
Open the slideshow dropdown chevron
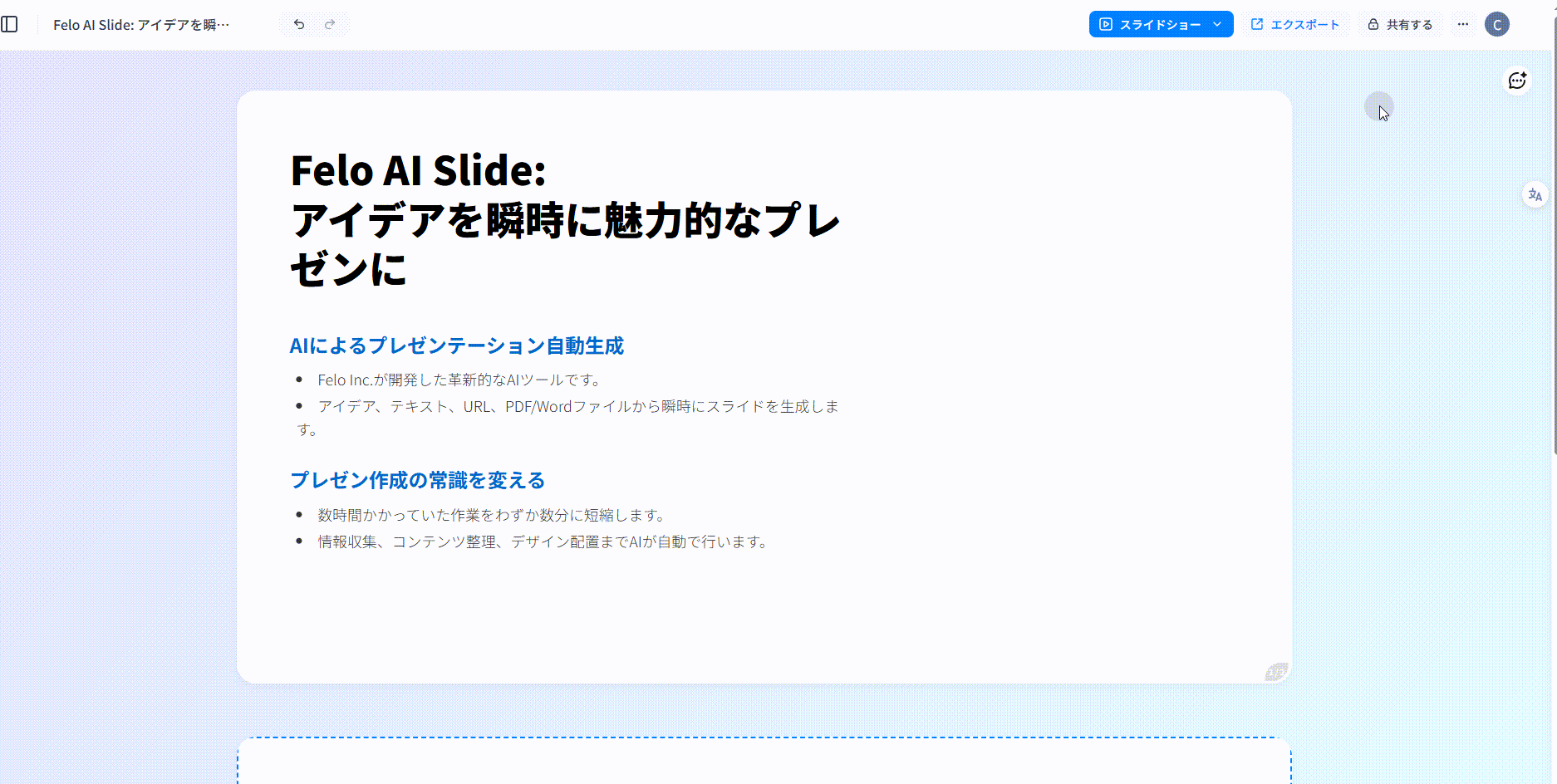pos(1218,24)
